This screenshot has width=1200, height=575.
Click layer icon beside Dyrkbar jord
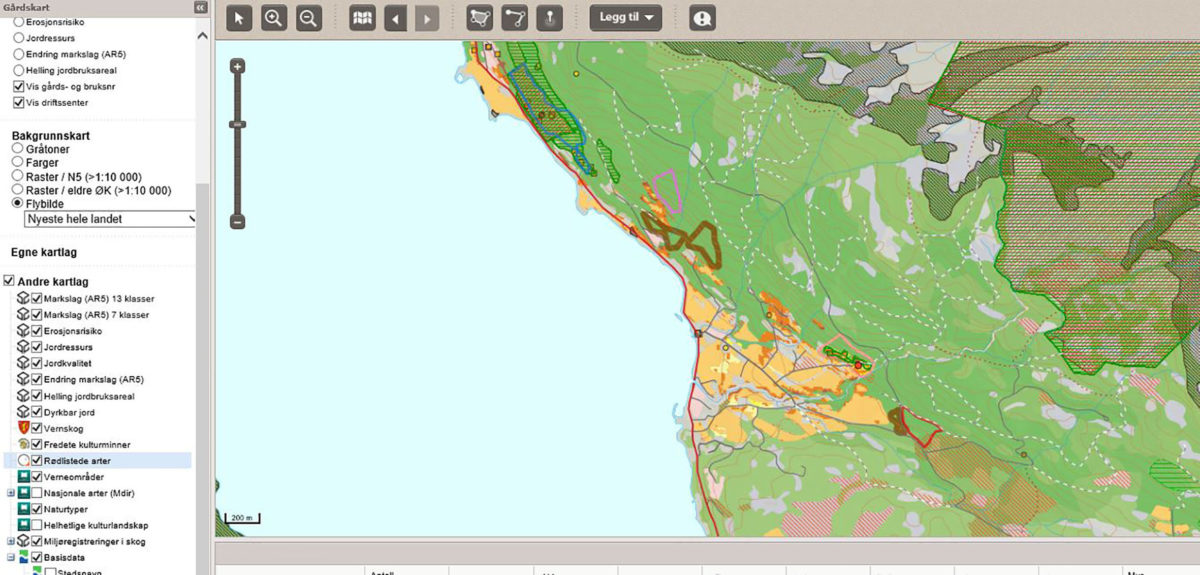pyautogui.click(x=22, y=412)
